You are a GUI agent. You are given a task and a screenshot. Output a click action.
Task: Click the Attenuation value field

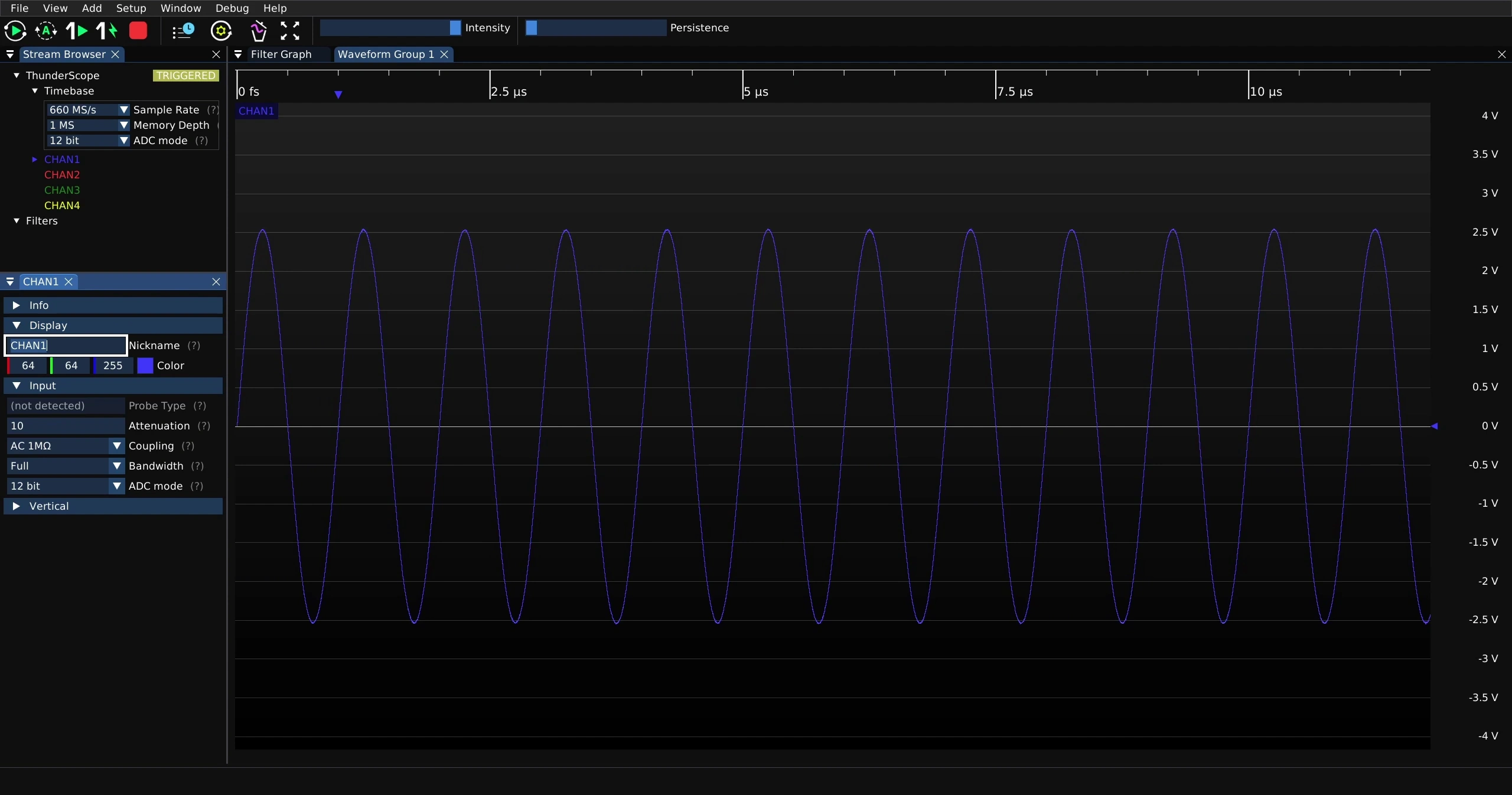pos(66,426)
